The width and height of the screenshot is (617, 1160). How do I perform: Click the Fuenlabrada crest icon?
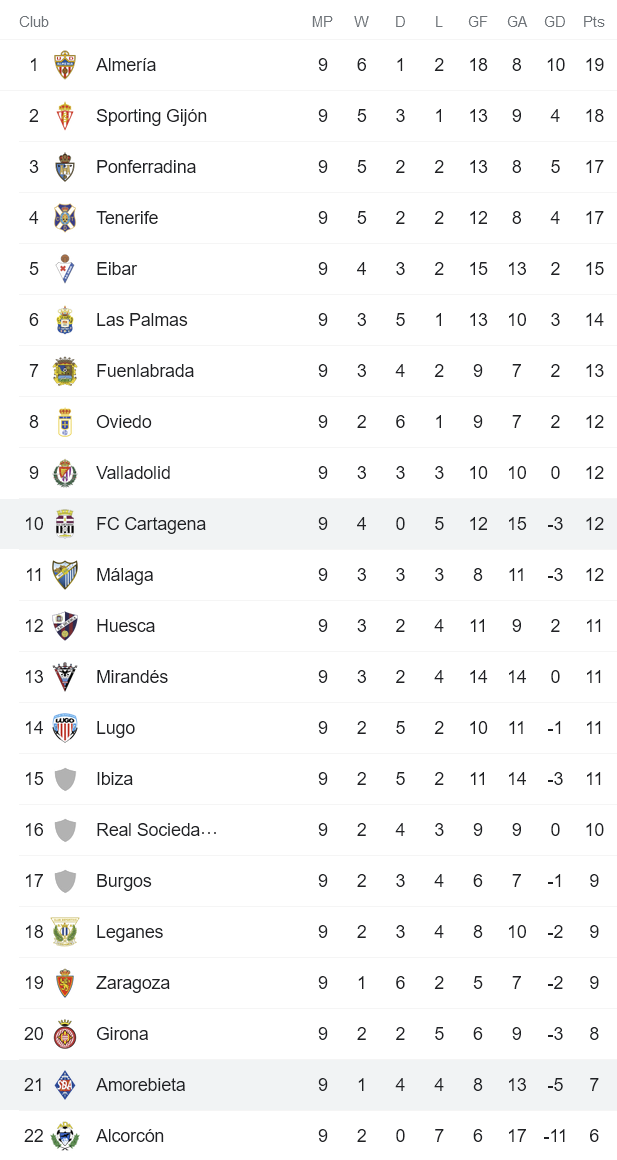click(x=65, y=371)
